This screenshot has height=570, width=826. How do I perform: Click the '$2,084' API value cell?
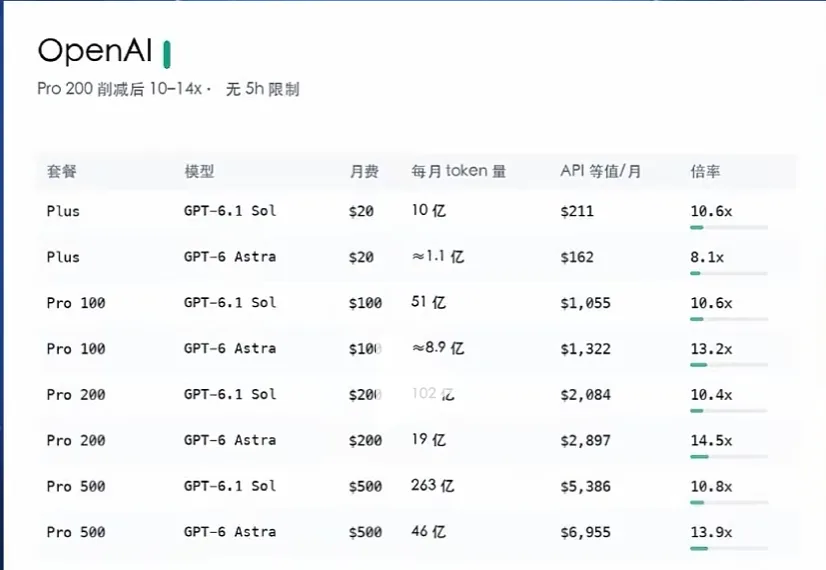pyautogui.click(x=585, y=395)
